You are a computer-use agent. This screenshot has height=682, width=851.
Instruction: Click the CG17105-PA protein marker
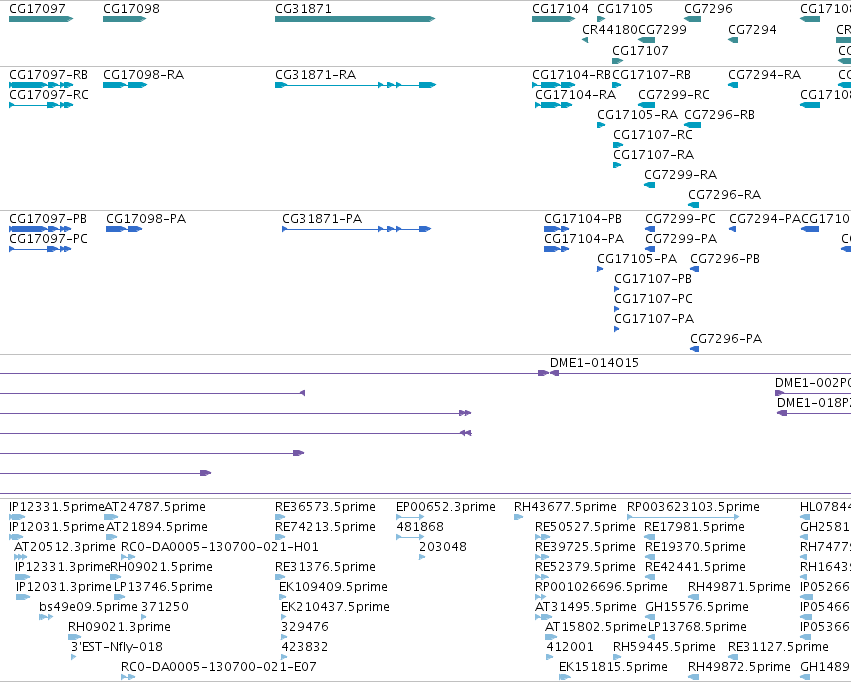(600, 269)
